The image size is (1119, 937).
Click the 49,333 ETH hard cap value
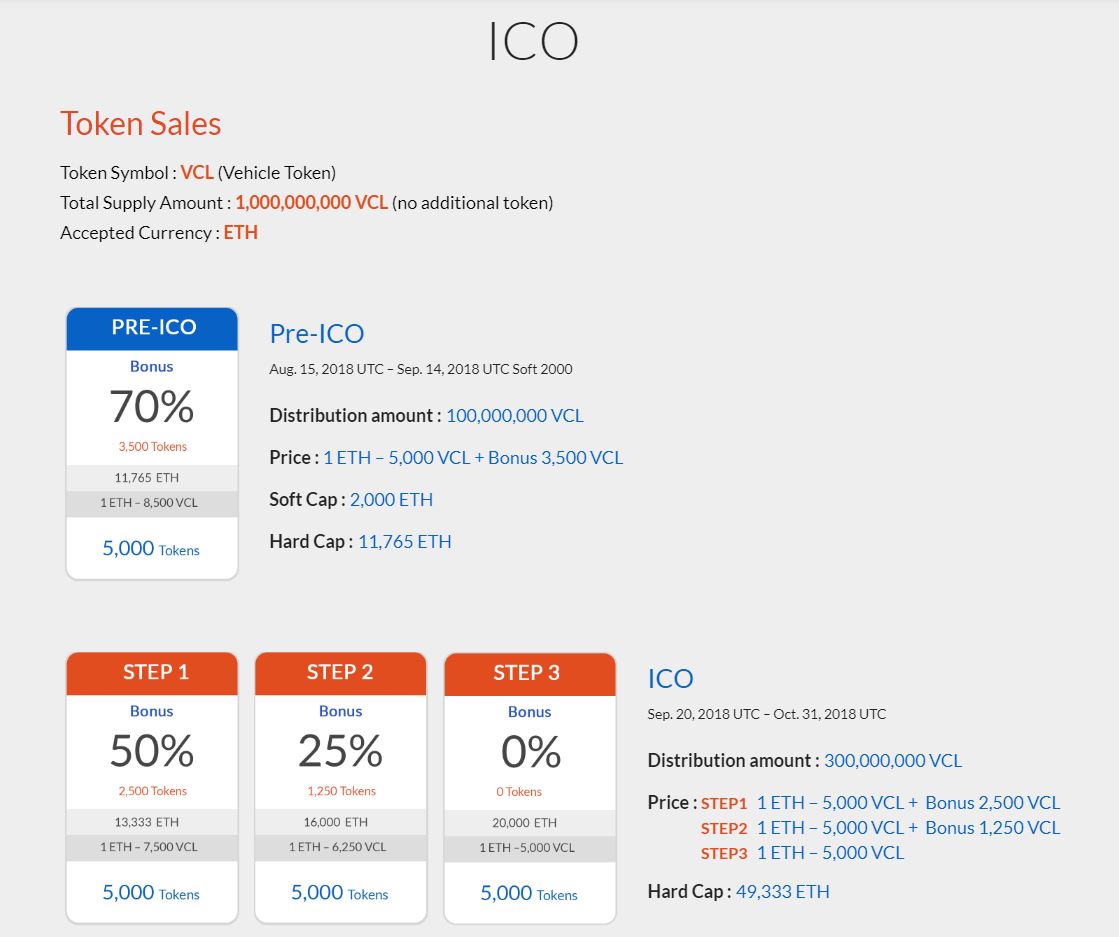(x=782, y=892)
